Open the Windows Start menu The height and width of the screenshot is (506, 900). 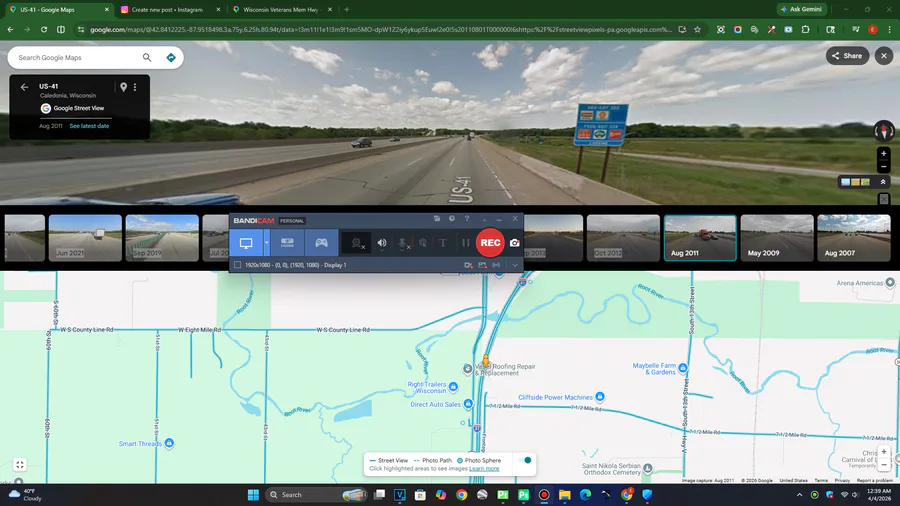(253, 495)
